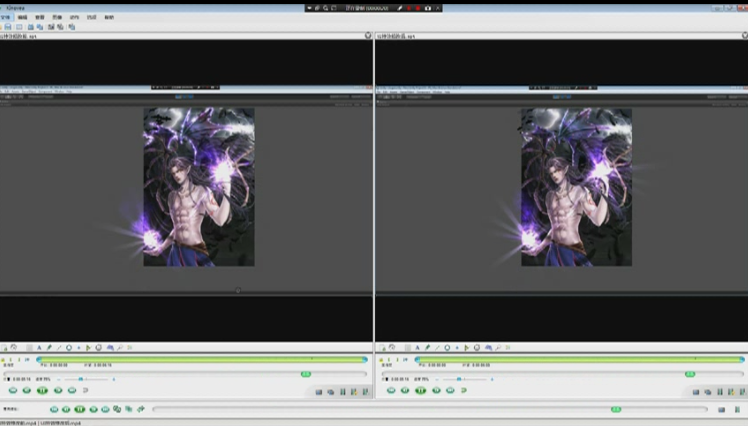This screenshot has height=426, width=748.
Task: Click the common timeline slider thumb
Action: 616,409
